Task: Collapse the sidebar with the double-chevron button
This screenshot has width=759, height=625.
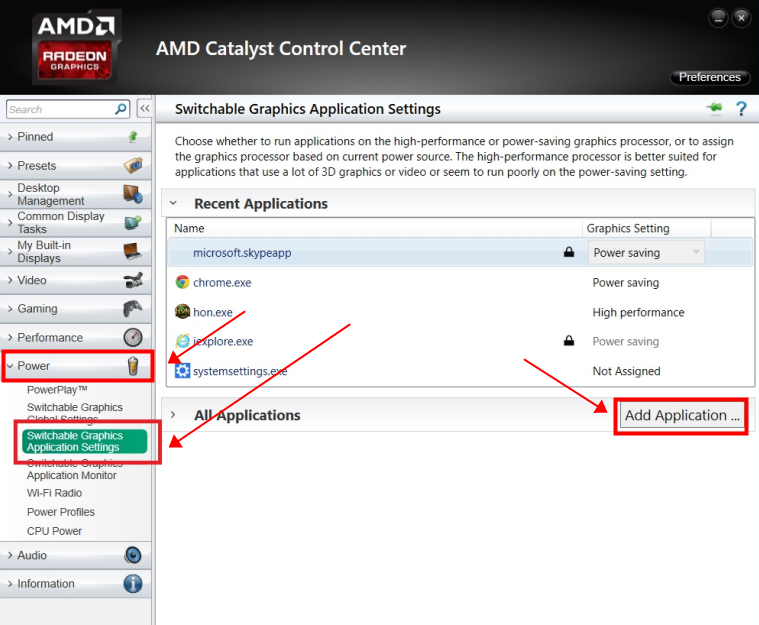Action: click(x=144, y=109)
